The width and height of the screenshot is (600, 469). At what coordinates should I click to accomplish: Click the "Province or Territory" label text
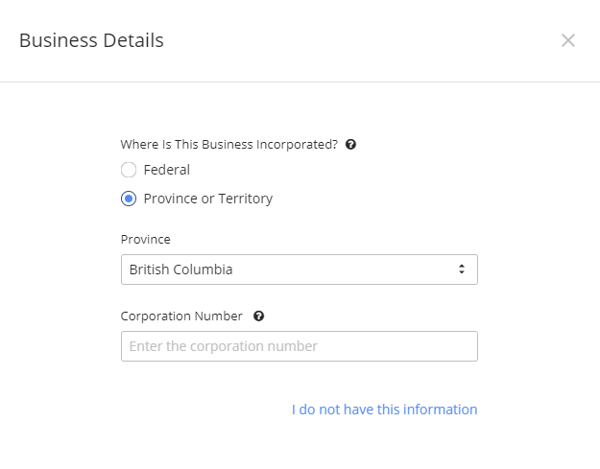(208, 199)
